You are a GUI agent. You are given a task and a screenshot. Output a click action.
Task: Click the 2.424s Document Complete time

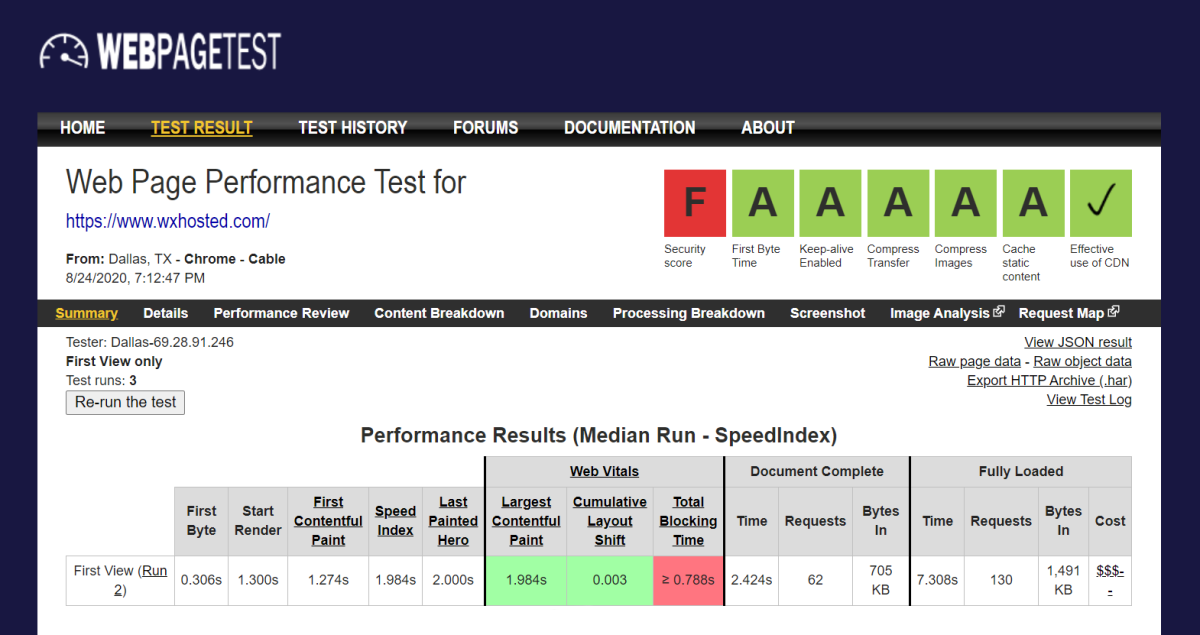tap(752, 580)
